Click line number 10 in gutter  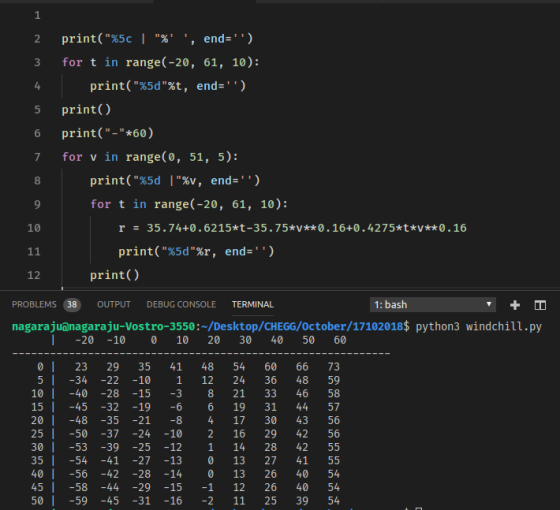coord(34,228)
